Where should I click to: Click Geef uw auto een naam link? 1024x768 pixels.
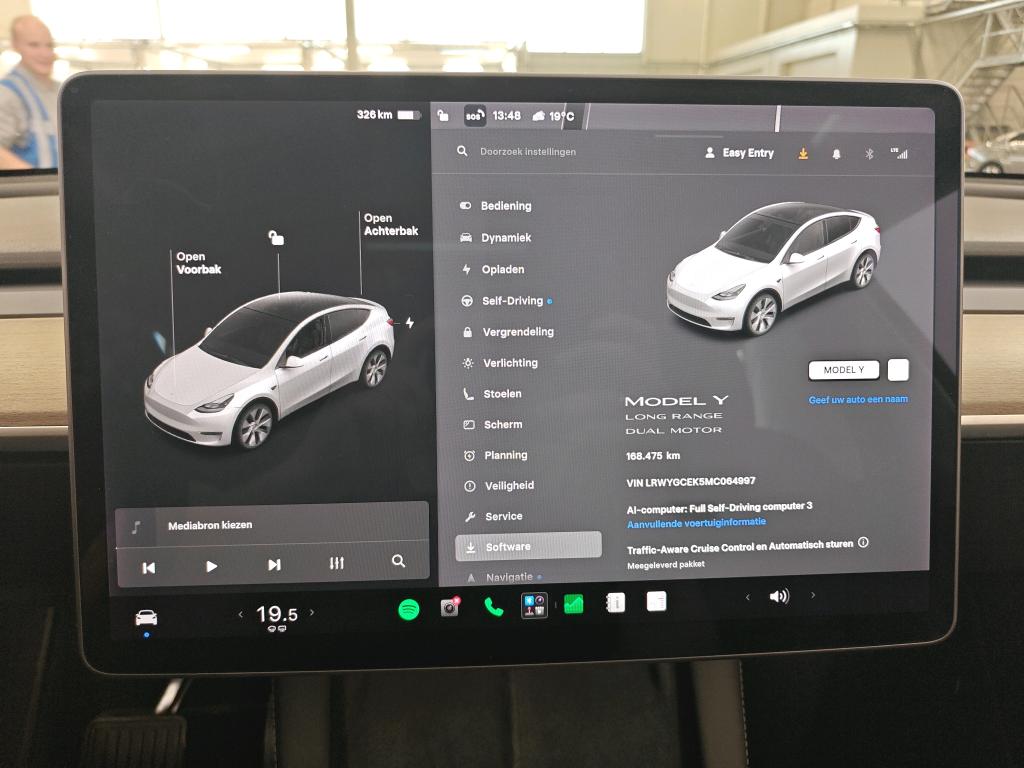click(x=858, y=400)
